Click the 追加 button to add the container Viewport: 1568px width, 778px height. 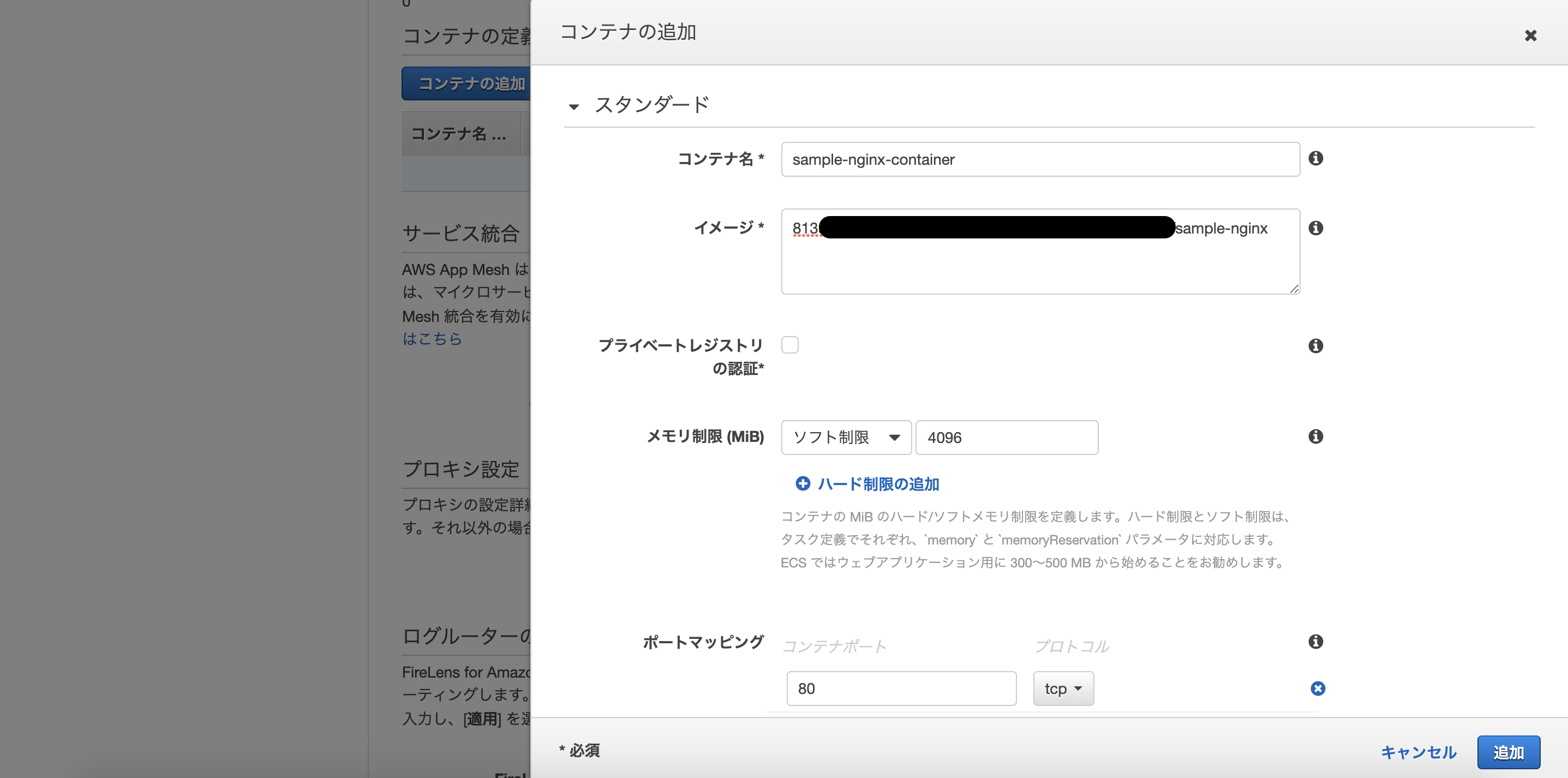click(x=1509, y=752)
